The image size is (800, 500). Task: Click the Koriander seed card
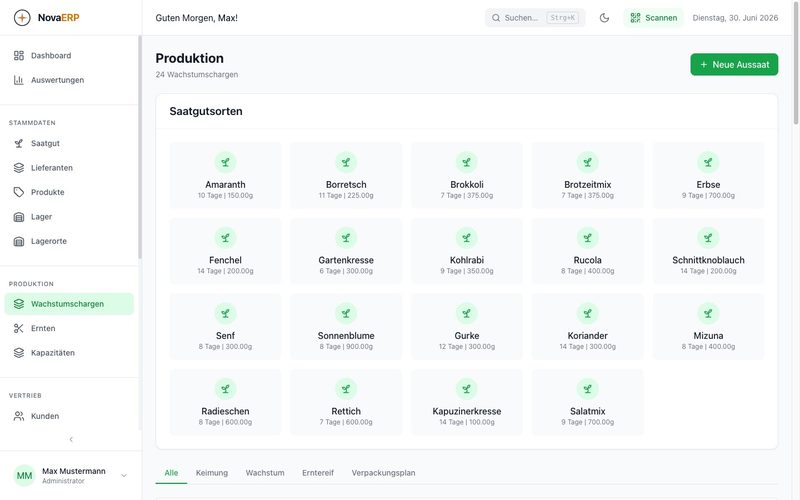coord(588,327)
